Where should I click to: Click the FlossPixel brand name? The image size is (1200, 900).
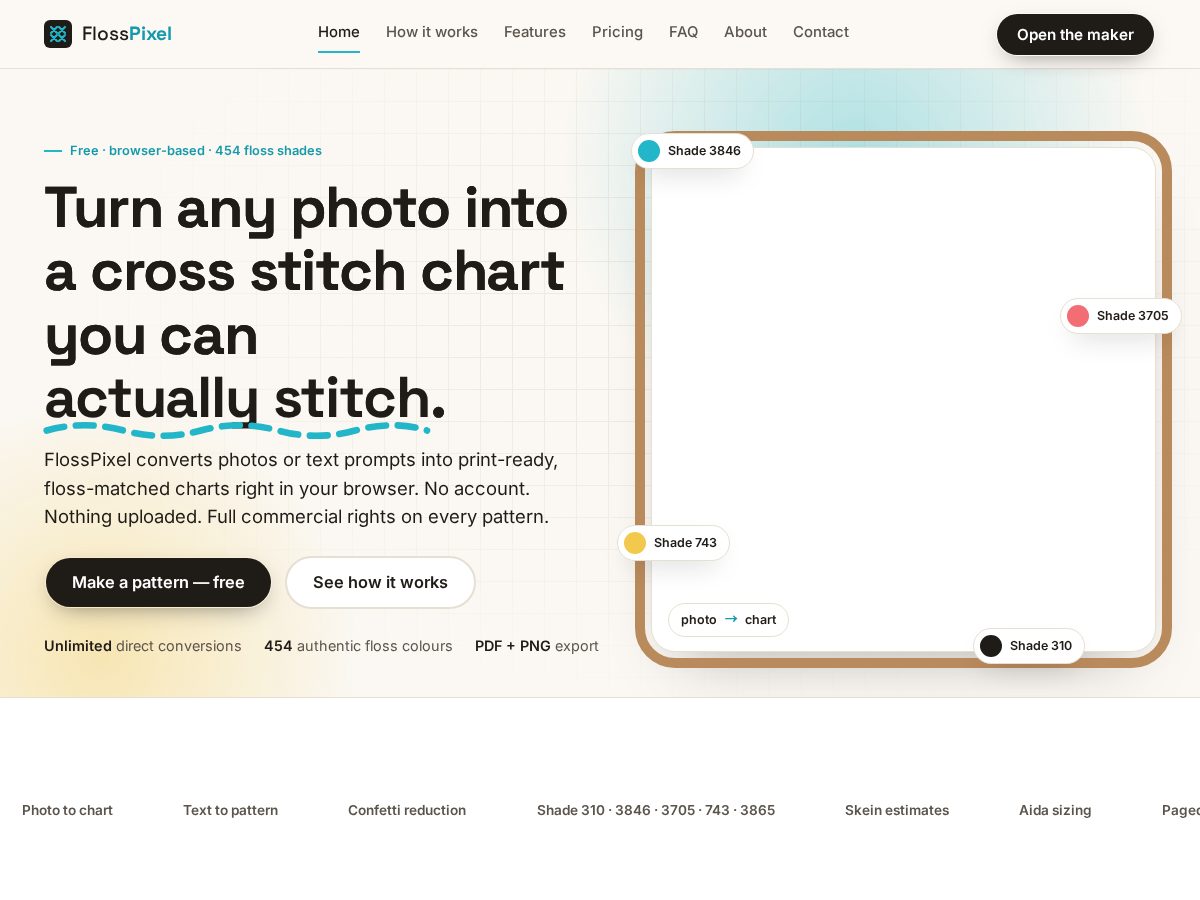[x=127, y=34]
